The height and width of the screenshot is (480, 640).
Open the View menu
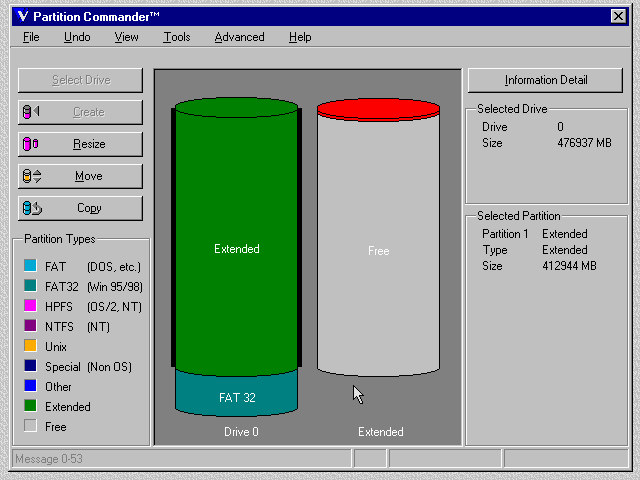pos(126,37)
